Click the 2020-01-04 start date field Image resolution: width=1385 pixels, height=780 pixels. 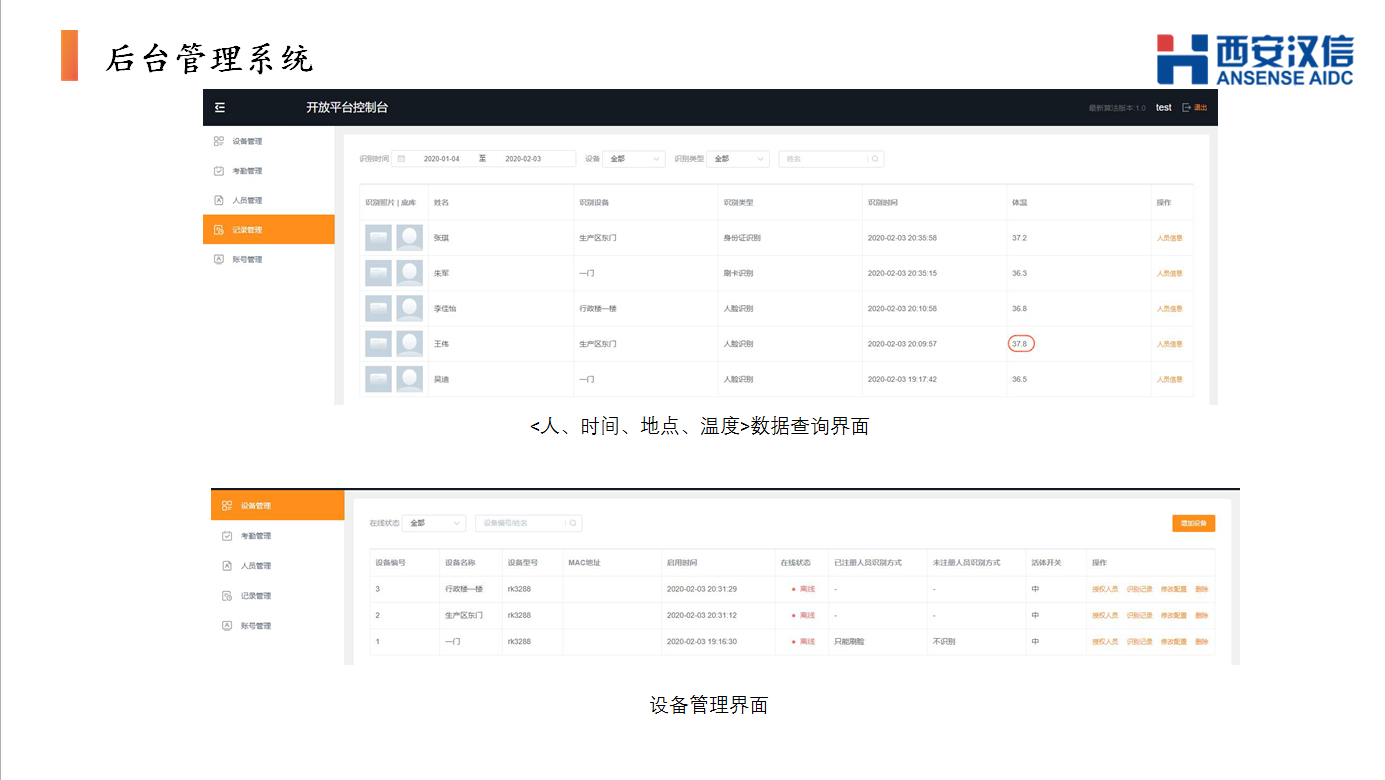(441, 159)
